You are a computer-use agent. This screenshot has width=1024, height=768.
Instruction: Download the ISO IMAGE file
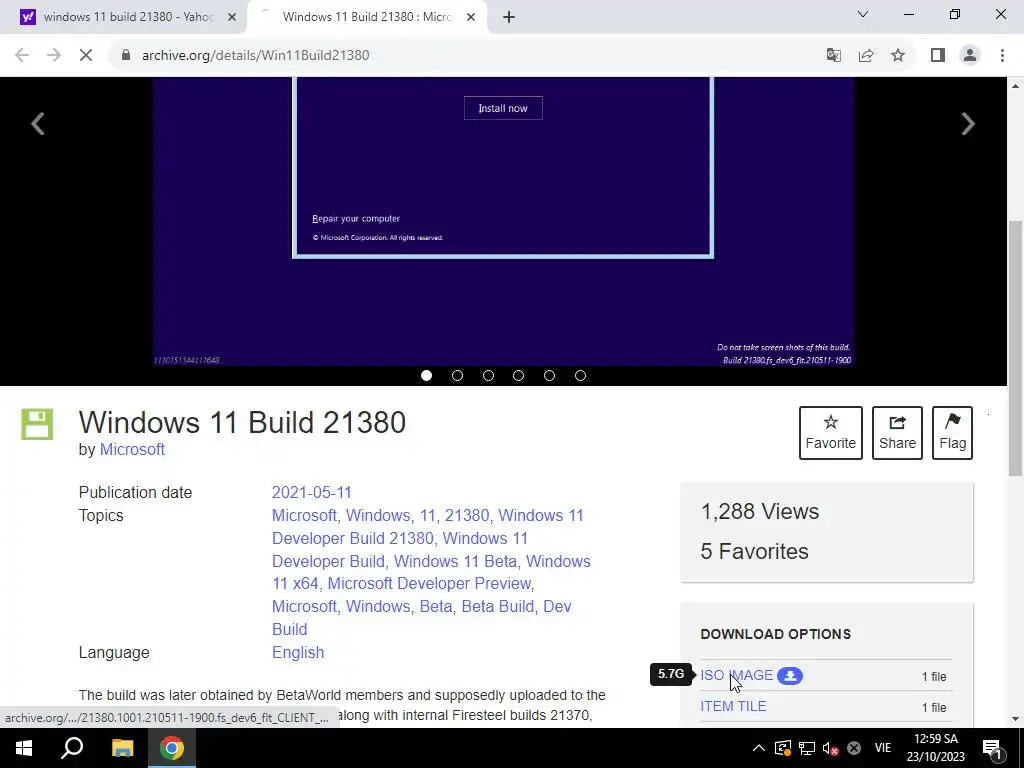tap(737, 675)
